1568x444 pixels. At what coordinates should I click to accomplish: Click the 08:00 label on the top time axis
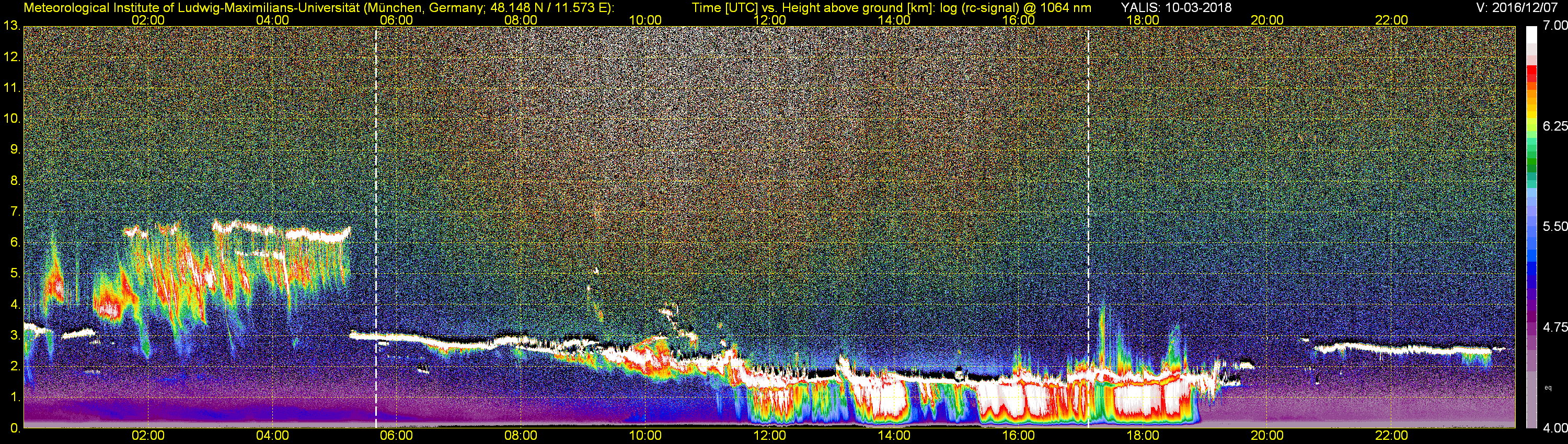click(521, 20)
